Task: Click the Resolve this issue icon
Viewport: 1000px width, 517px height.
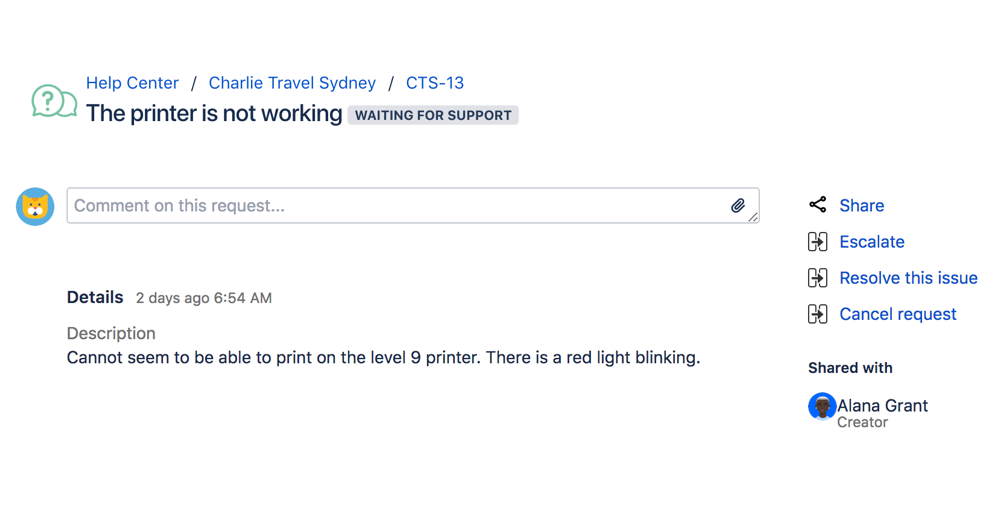Action: coord(818,278)
